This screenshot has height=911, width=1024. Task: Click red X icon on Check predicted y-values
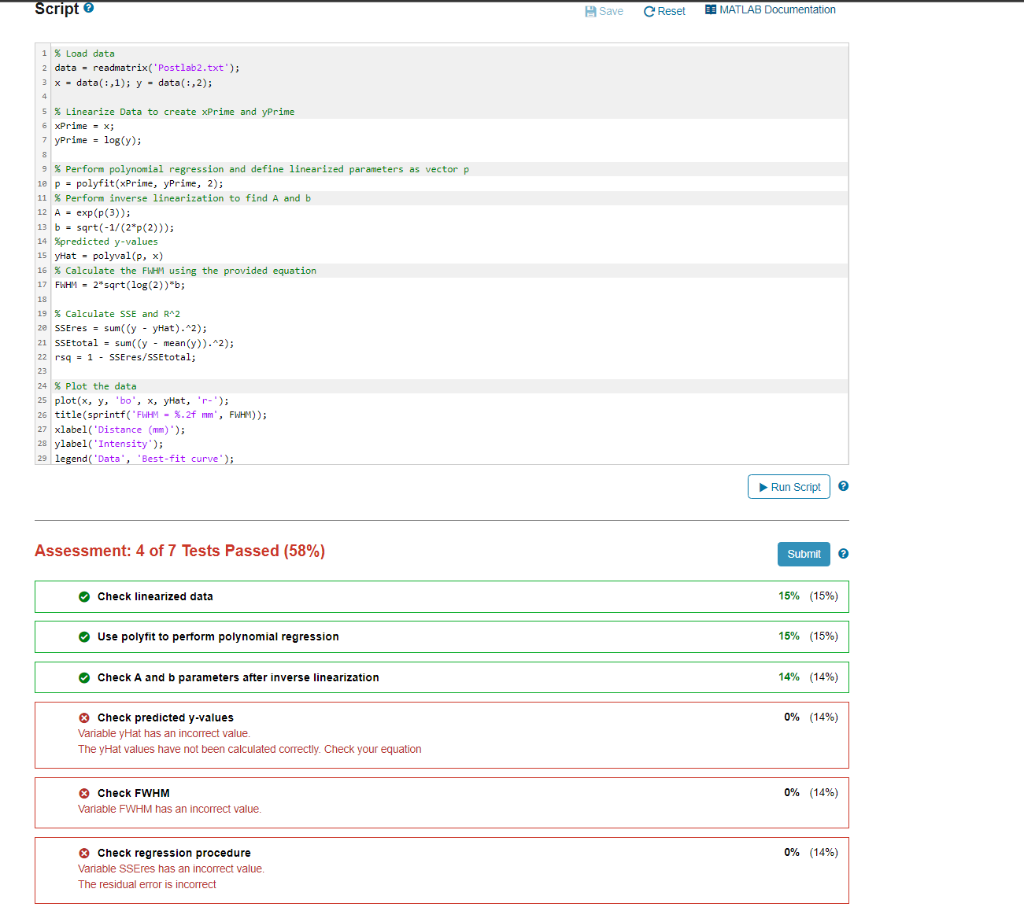[85, 717]
